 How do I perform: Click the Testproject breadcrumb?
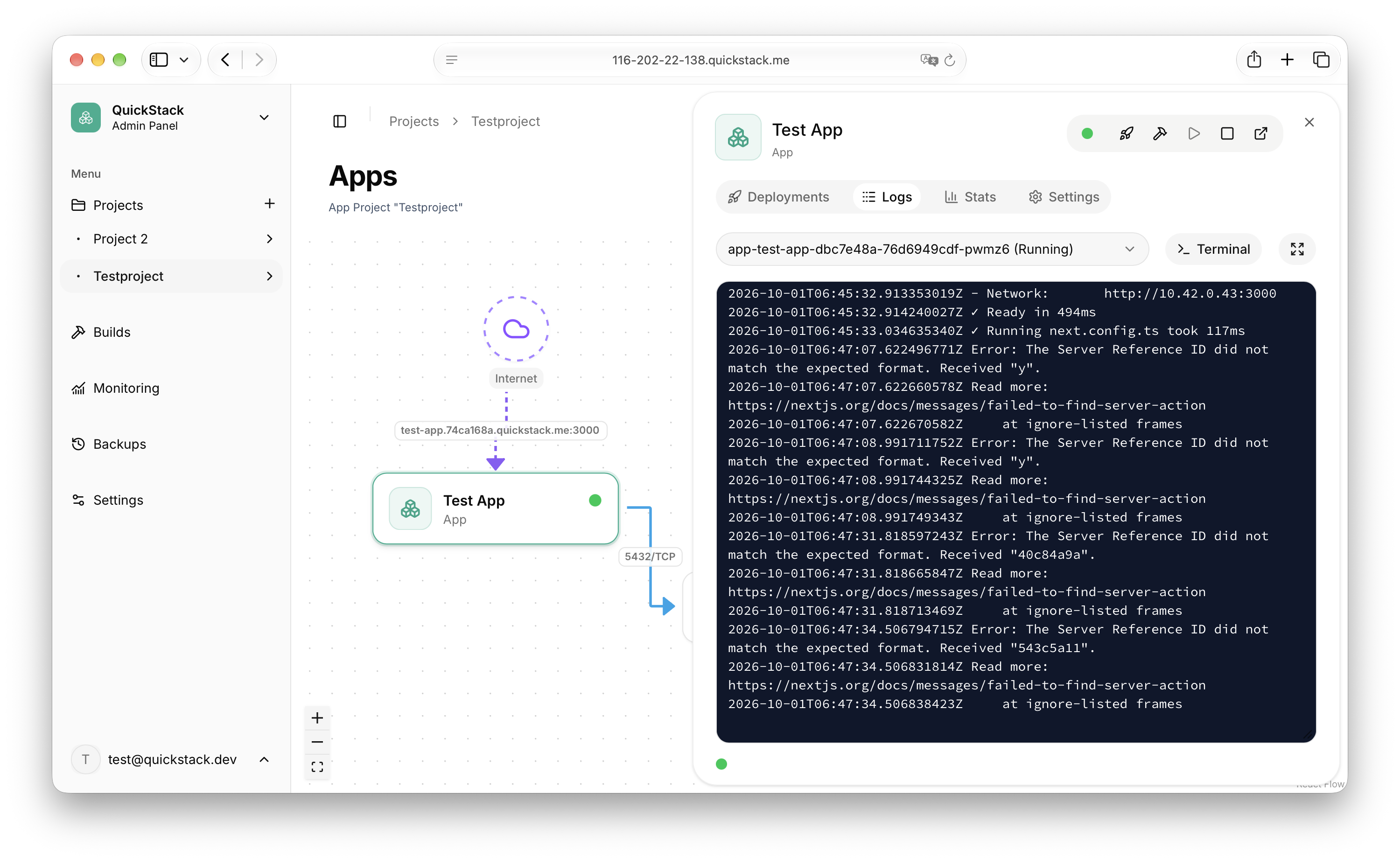click(505, 121)
